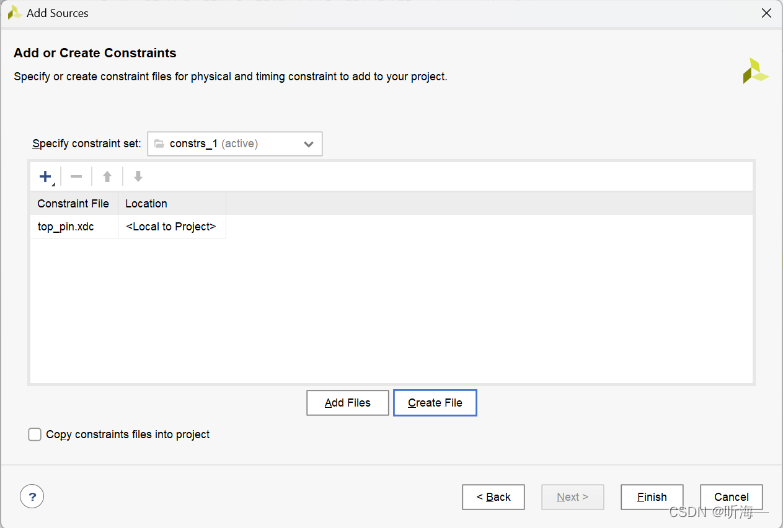Click the Local to Project location cell
This screenshot has width=784, height=528.
pos(171,227)
